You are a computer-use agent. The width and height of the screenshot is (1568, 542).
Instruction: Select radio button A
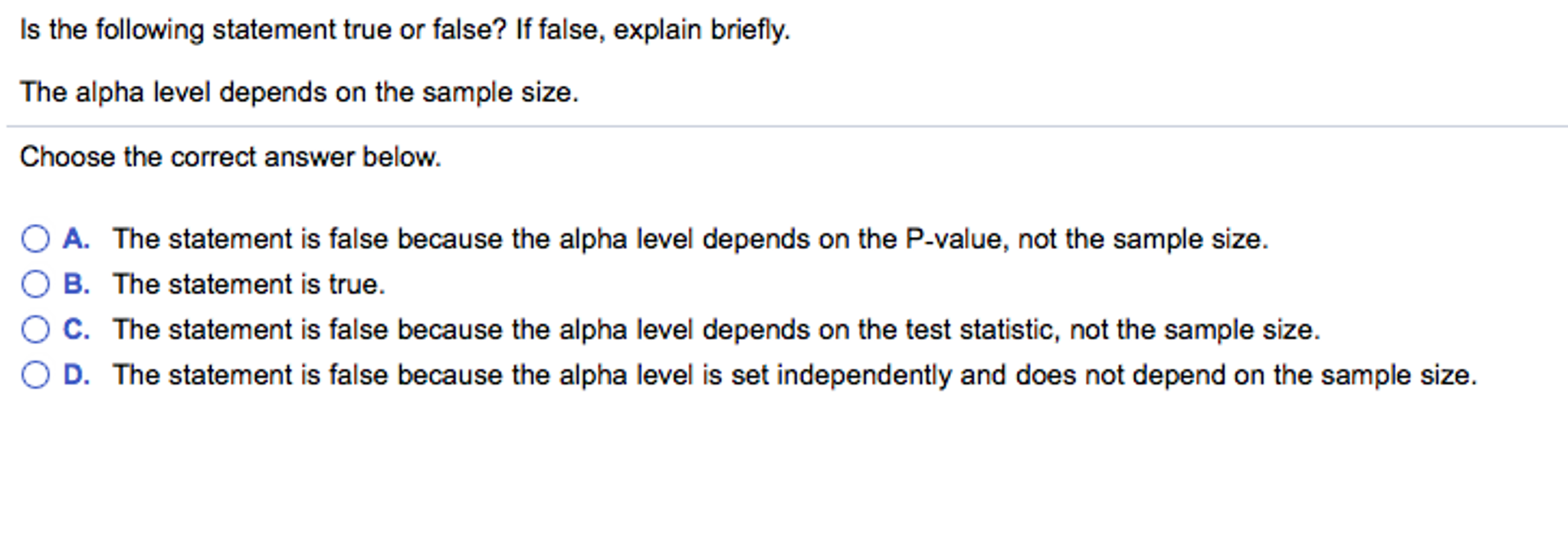click(x=34, y=240)
